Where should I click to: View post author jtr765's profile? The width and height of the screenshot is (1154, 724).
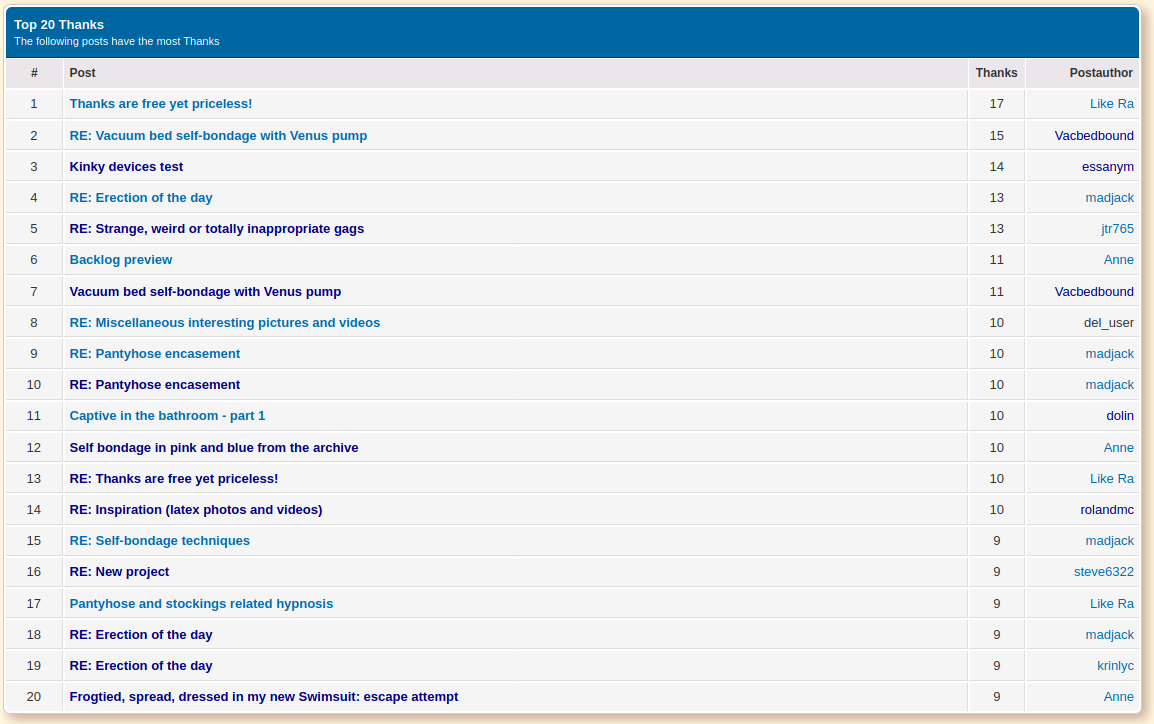(1117, 229)
